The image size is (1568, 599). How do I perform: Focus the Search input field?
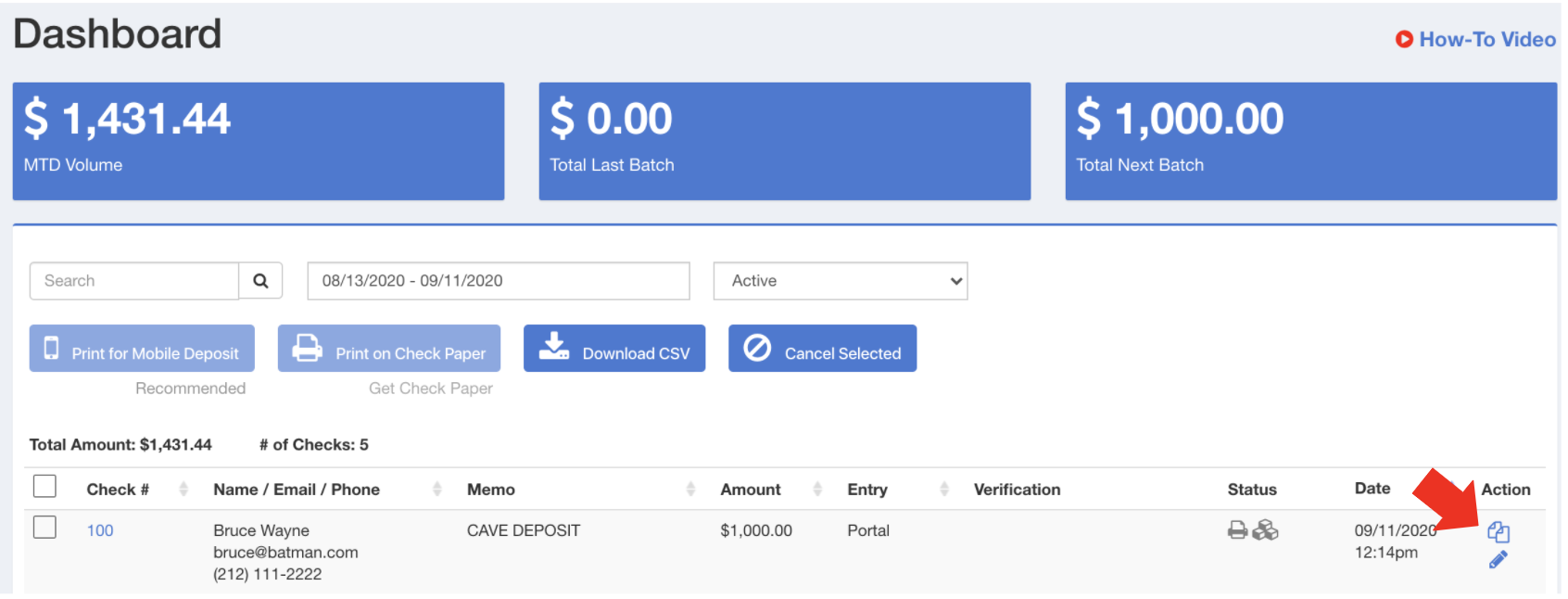(x=133, y=281)
